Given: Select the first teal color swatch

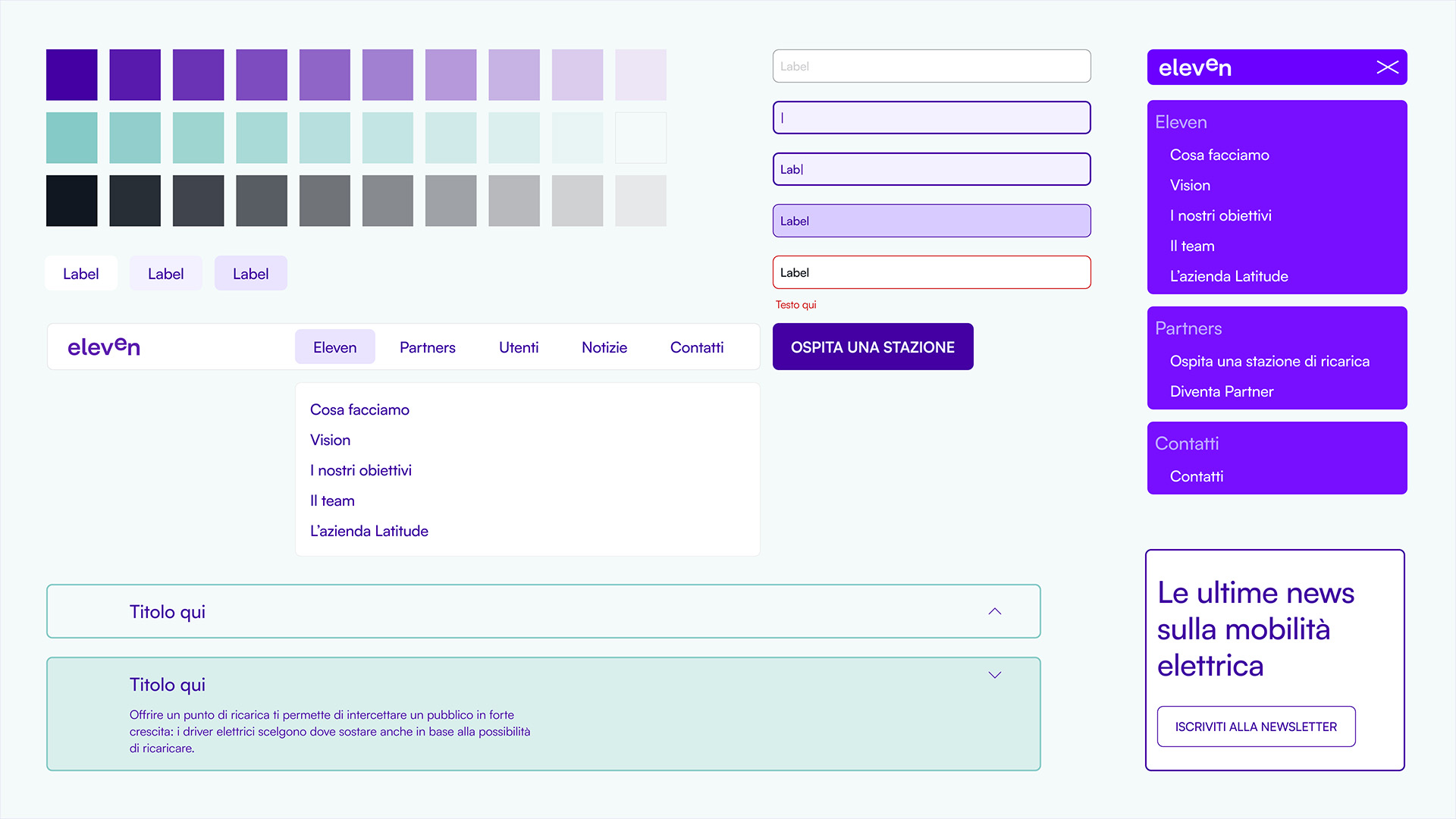Looking at the screenshot, I should [71, 138].
